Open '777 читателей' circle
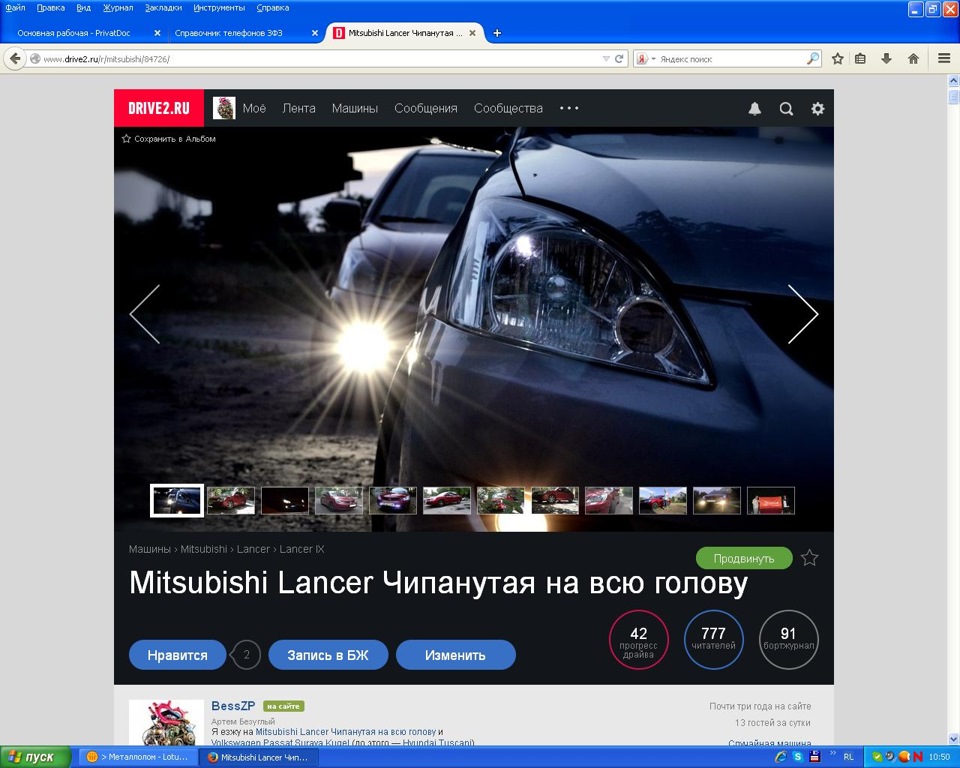Screen dimensions: 960x768 (x=713, y=639)
